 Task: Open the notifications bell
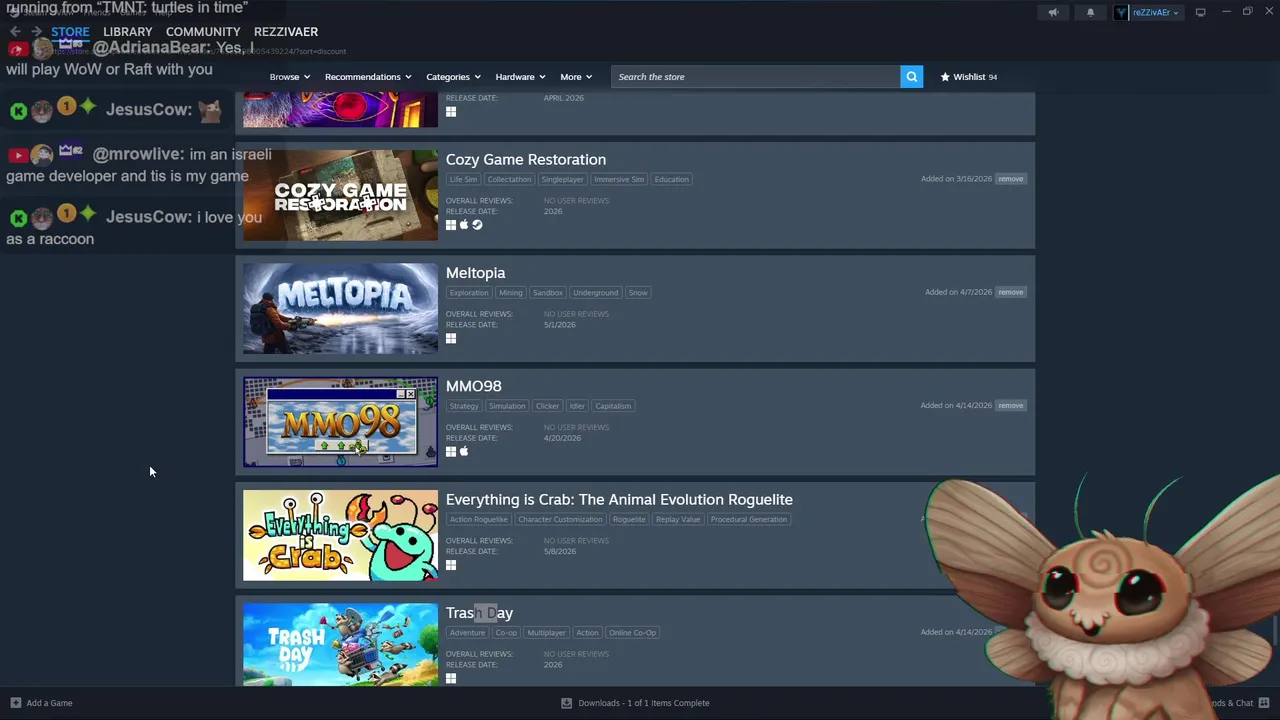click(1090, 12)
